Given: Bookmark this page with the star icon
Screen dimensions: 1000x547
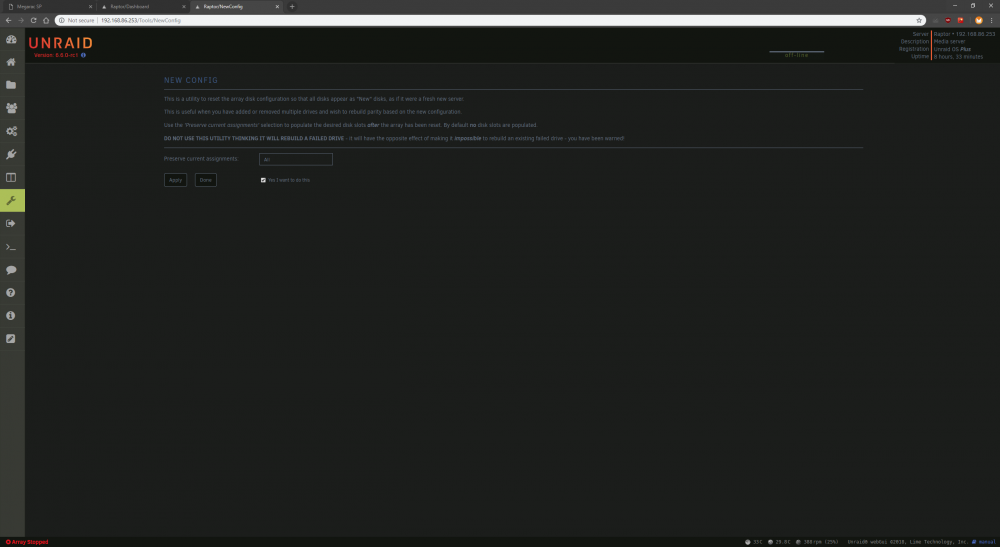Looking at the screenshot, I should [919, 20].
